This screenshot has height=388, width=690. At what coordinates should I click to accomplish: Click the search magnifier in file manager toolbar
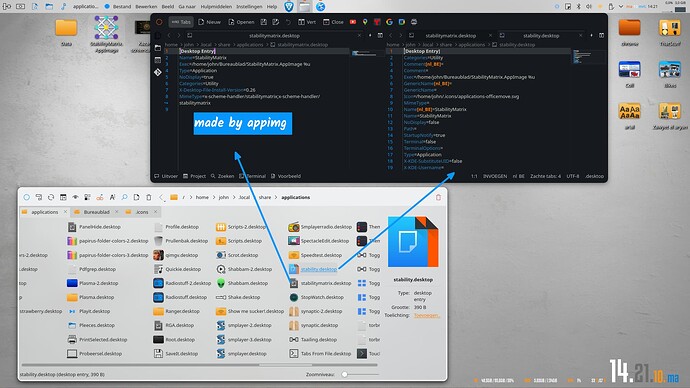click(x=124, y=197)
